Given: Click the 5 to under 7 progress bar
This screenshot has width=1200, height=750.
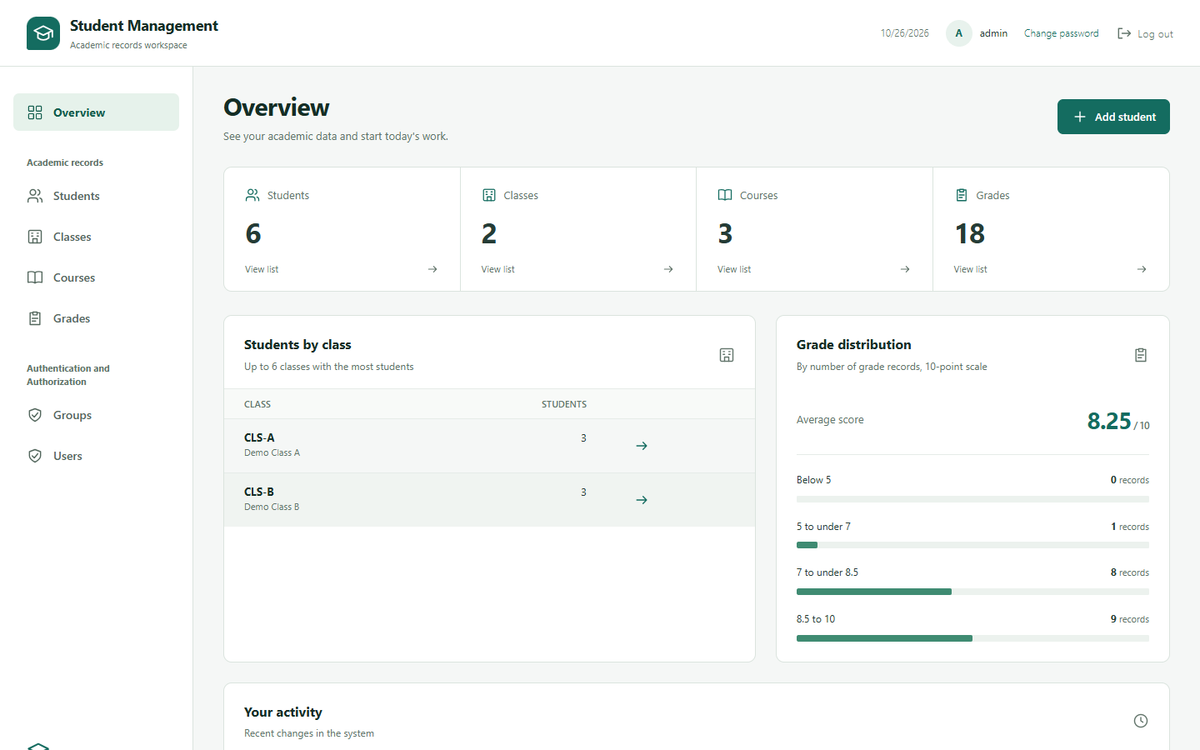Looking at the screenshot, I should pyautogui.click(x=973, y=545).
